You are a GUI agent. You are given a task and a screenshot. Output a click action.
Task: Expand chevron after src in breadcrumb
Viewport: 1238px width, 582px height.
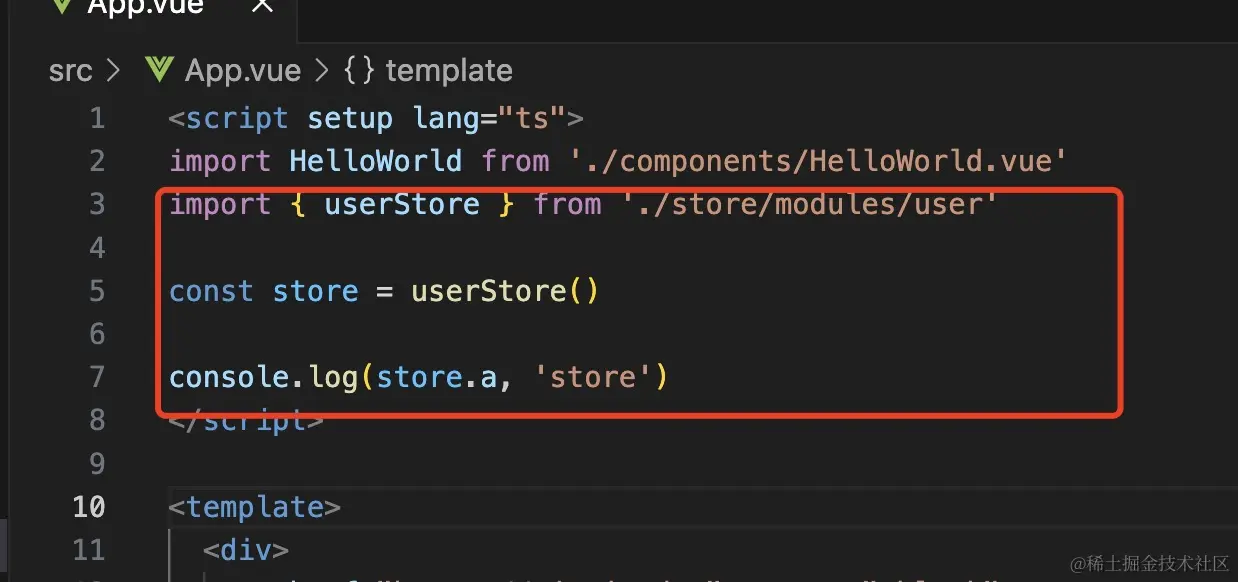click(113, 71)
